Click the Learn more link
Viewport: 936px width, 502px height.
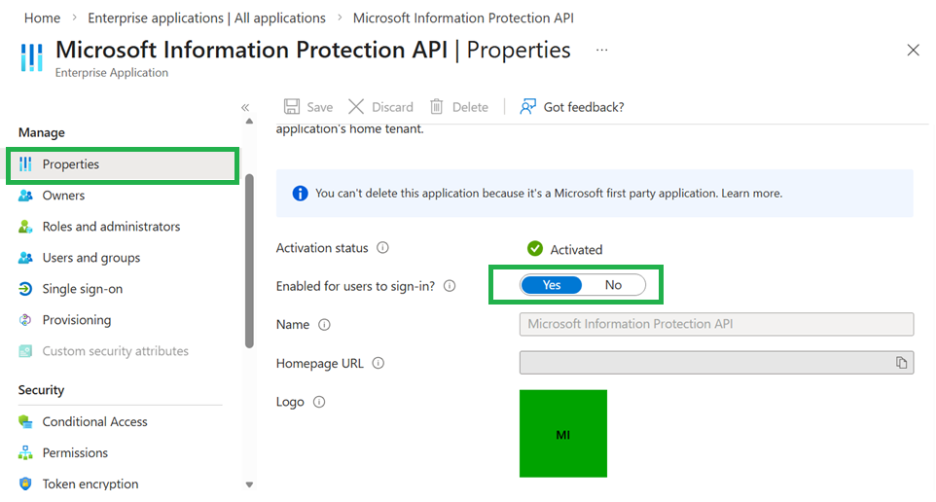tap(752, 193)
